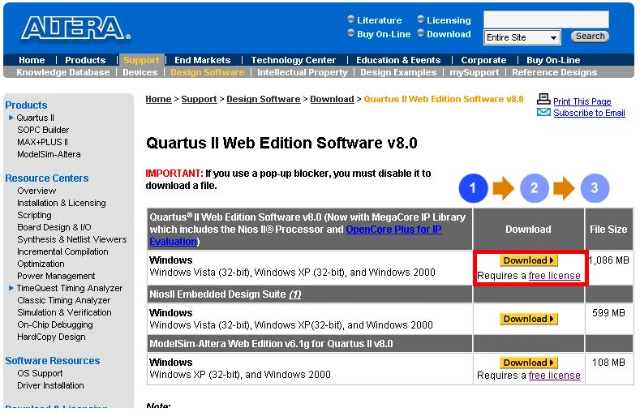Image resolution: width=640 pixels, height=415 pixels.
Task: Open TimeQuest Timing Analyzer sidebar link
Action: pos(69,288)
